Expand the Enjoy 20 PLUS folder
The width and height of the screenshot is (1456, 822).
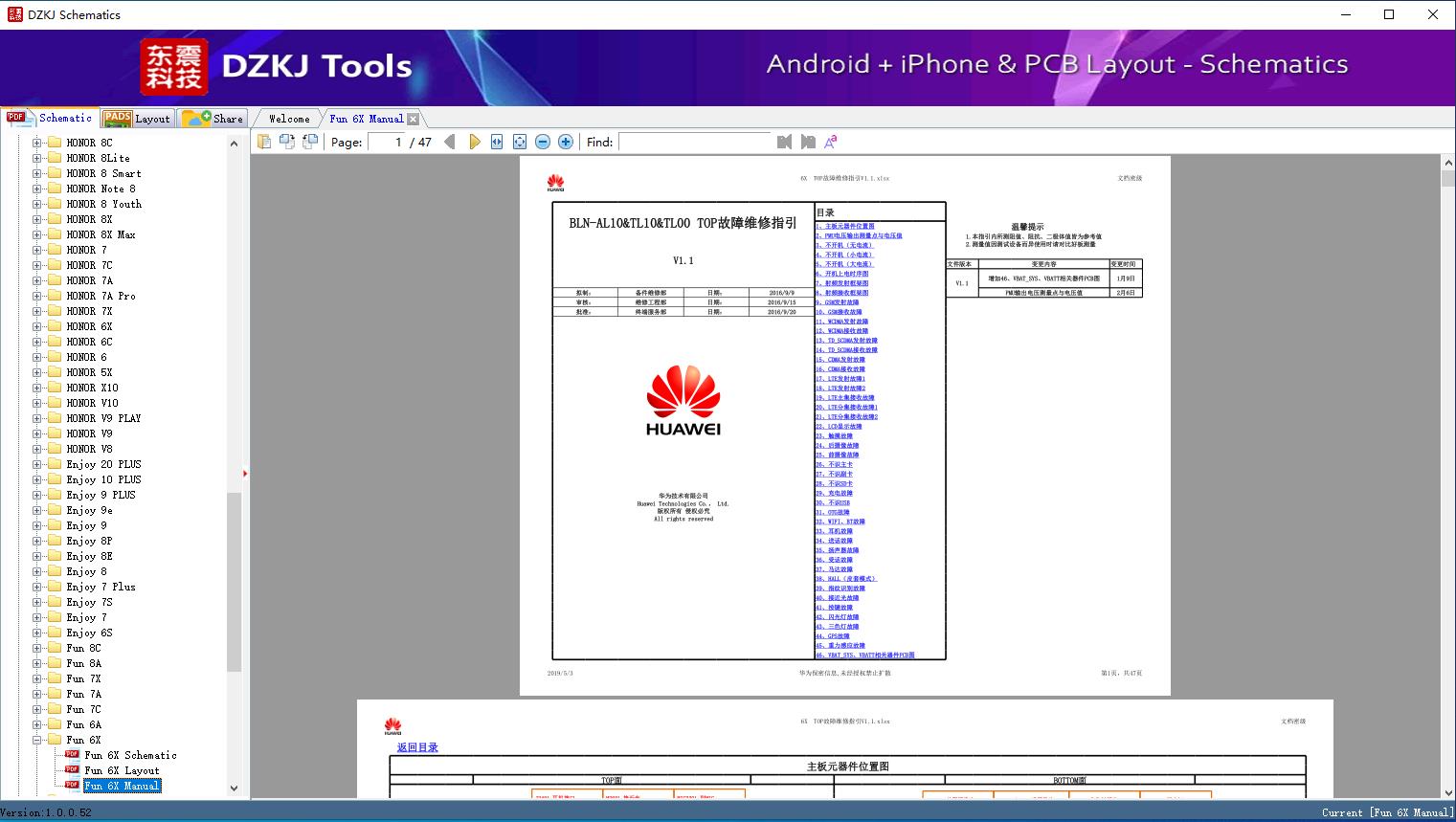point(36,464)
